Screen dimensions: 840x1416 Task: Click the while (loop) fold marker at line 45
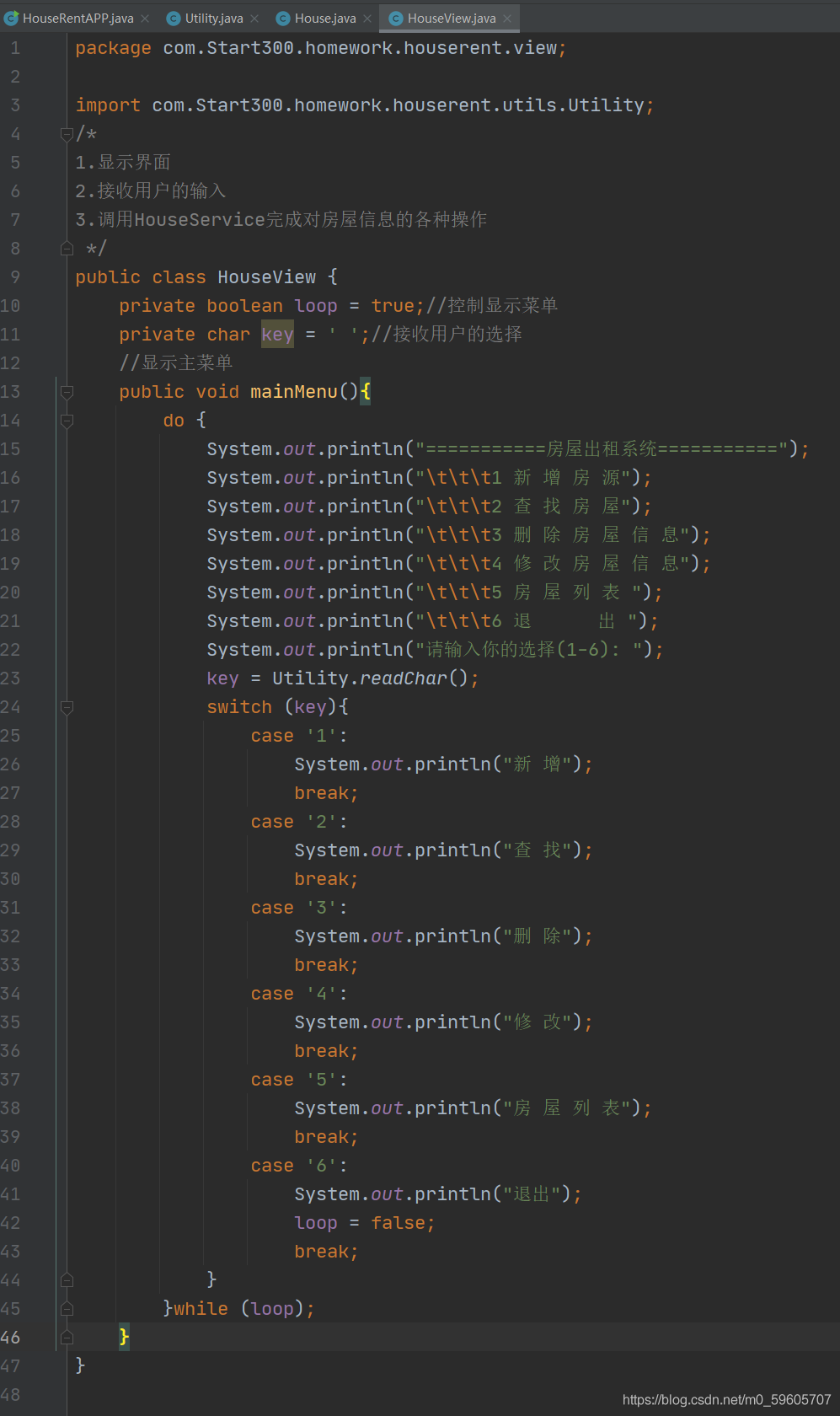(x=67, y=1308)
